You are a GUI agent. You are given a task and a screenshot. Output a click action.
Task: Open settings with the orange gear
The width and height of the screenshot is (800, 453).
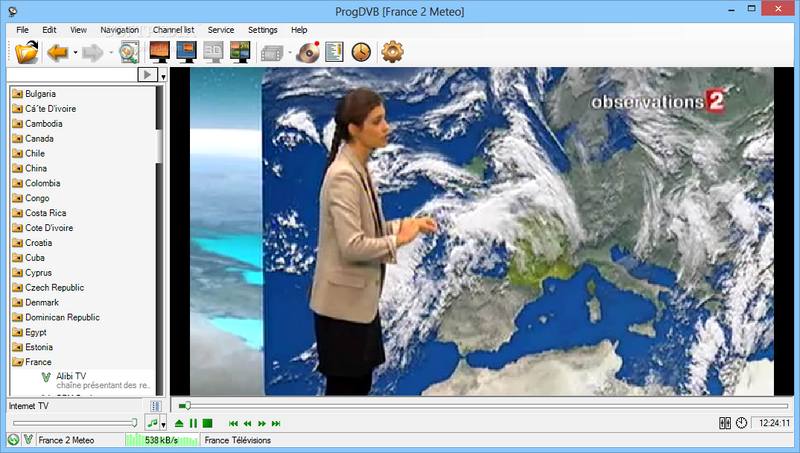[392, 52]
